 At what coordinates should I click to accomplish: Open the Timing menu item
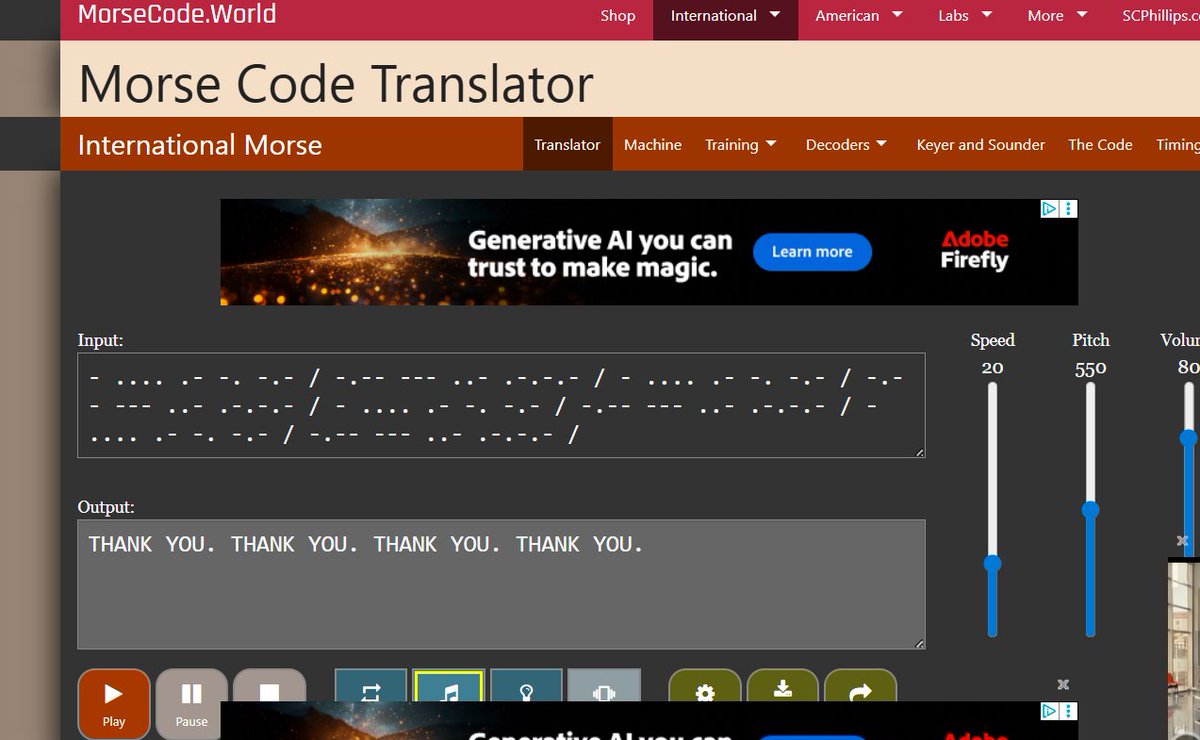(x=1177, y=145)
